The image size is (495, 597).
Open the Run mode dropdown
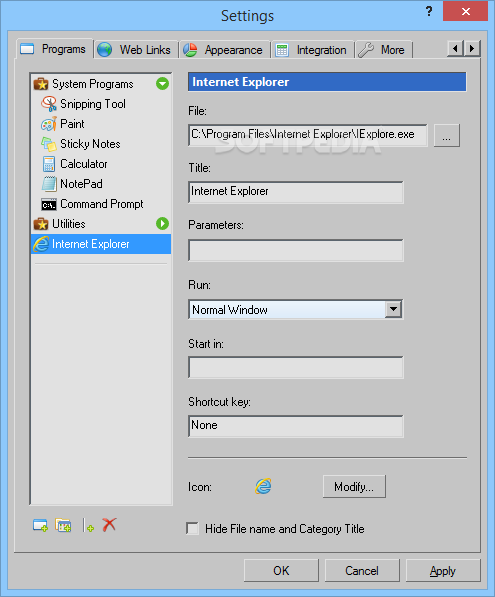point(393,310)
